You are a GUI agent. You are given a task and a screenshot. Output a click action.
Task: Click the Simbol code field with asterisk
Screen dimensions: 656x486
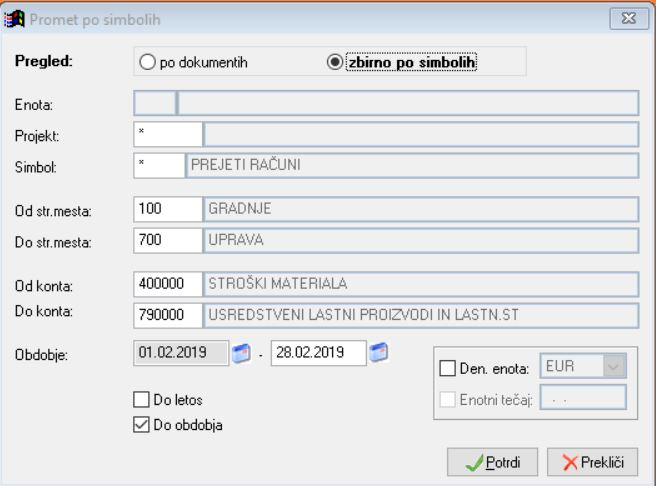pyautogui.click(x=159, y=166)
